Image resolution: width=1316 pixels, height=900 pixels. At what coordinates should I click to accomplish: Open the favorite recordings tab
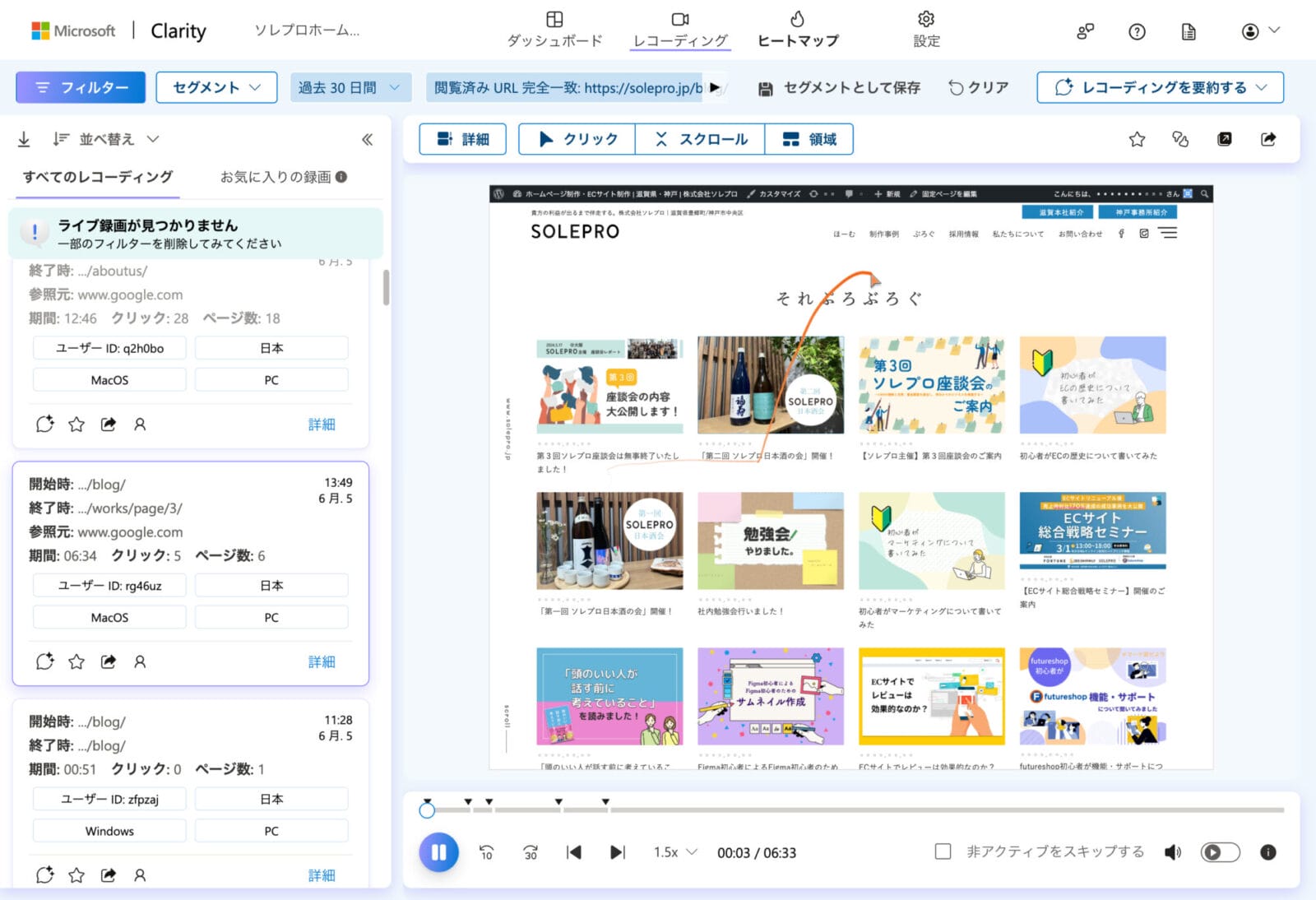pyautogui.click(x=282, y=176)
